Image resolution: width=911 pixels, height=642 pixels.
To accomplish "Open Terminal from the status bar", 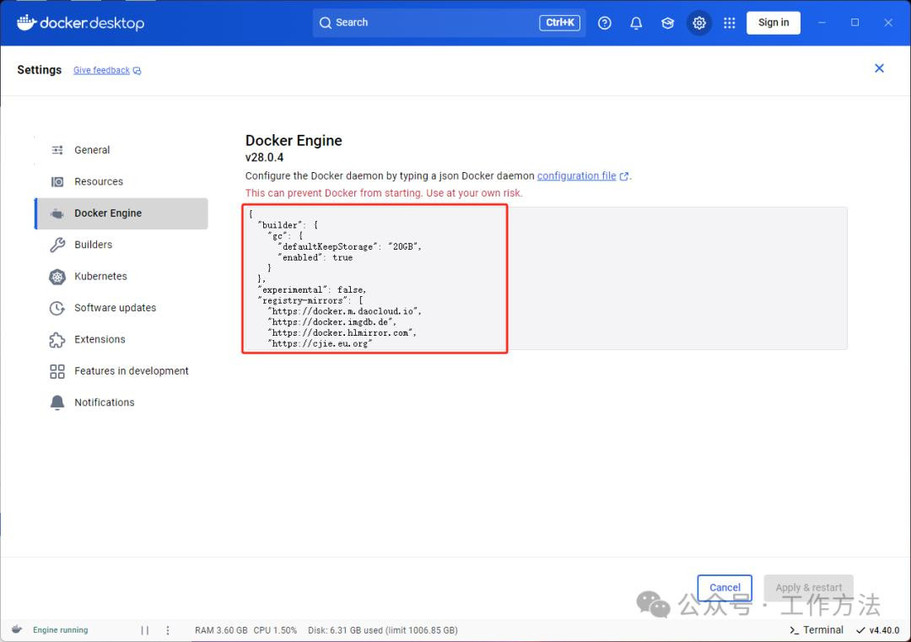I will click(816, 630).
